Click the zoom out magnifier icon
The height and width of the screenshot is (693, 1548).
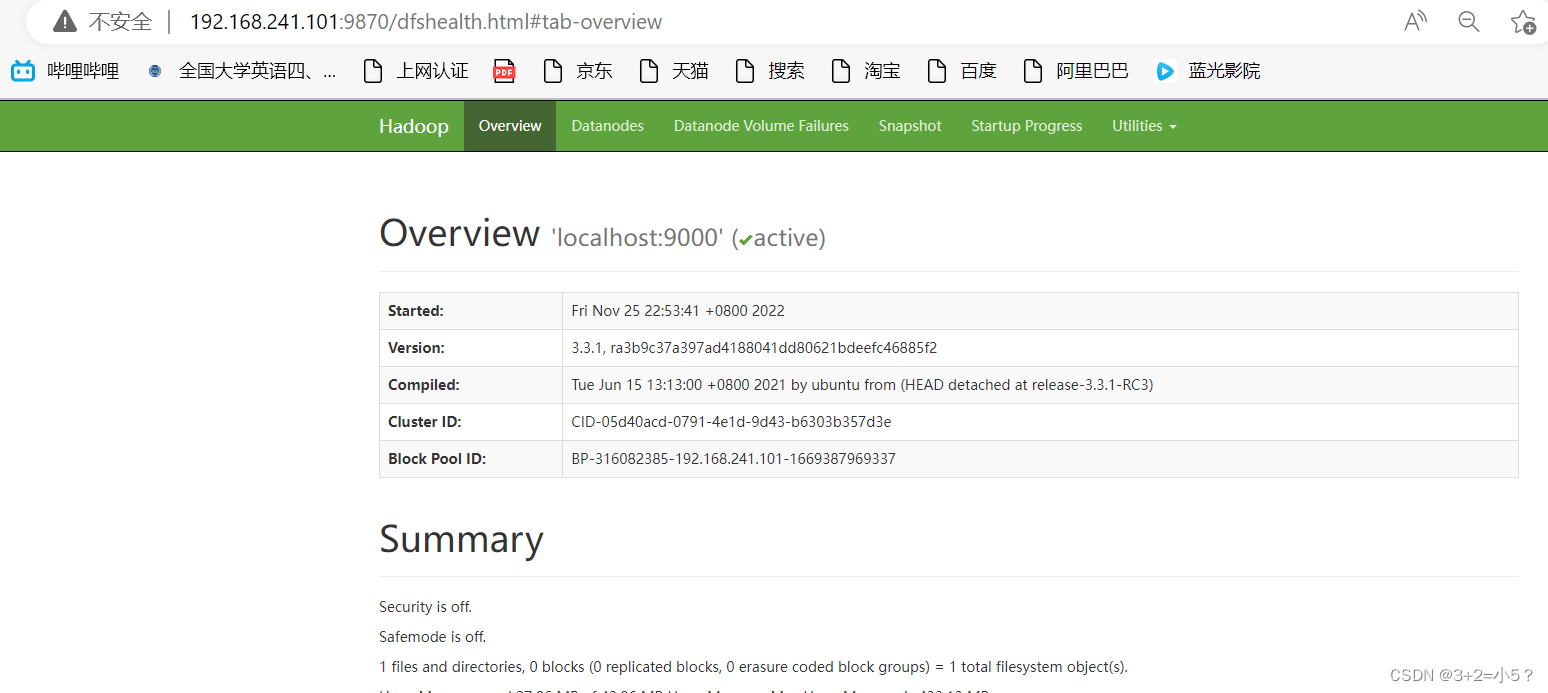click(1469, 21)
